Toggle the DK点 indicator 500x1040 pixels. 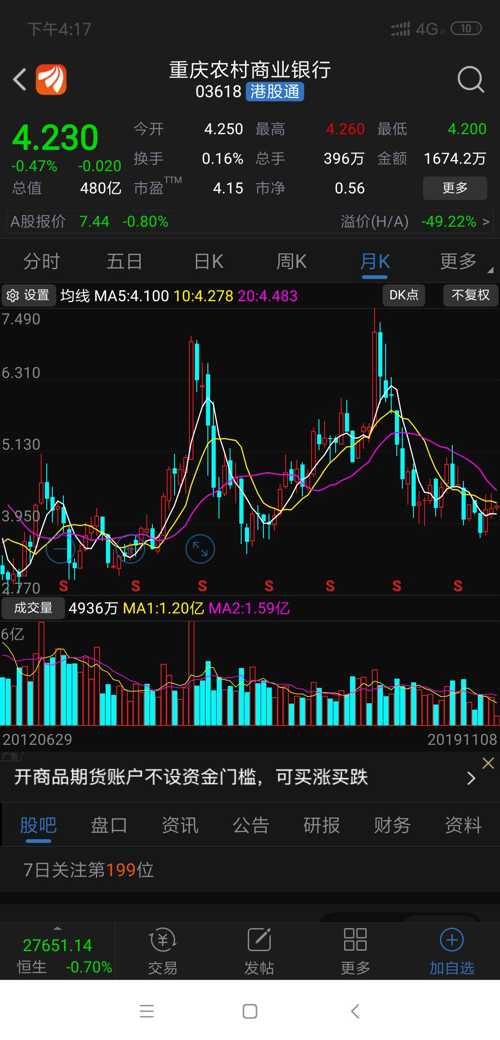pyautogui.click(x=403, y=295)
